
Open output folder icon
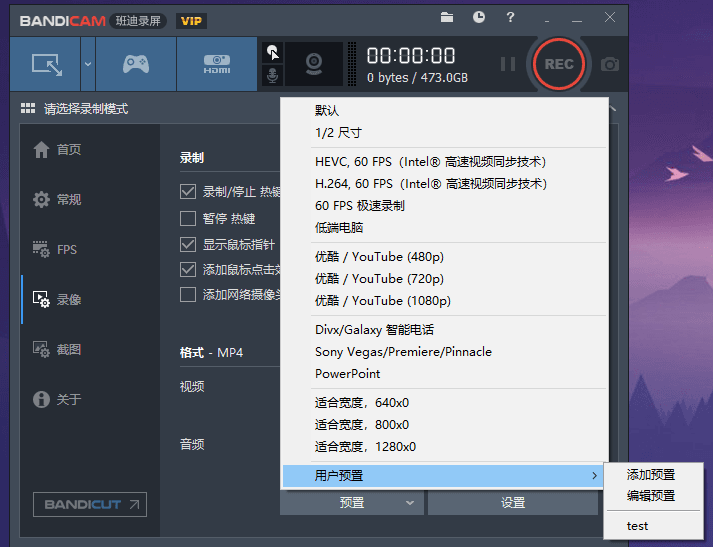pyautogui.click(x=447, y=17)
